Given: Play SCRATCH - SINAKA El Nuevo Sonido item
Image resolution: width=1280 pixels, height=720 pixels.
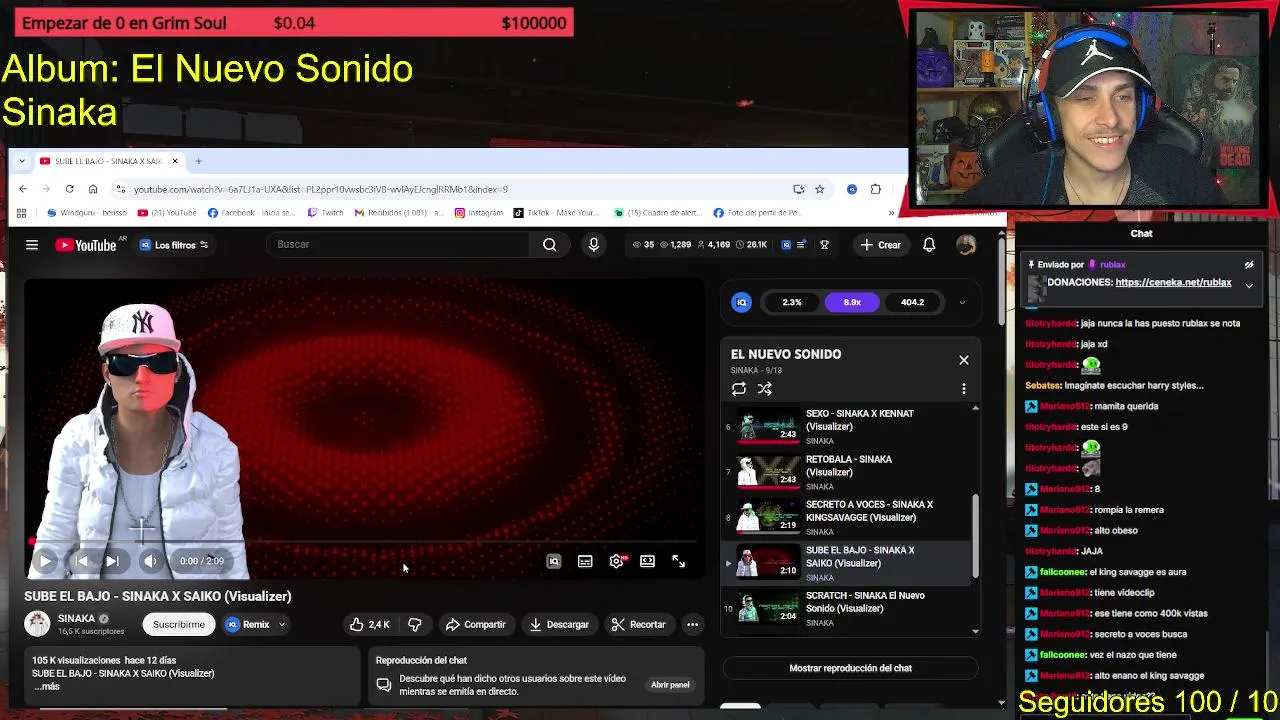Looking at the screenshot, I should [846, 609].
